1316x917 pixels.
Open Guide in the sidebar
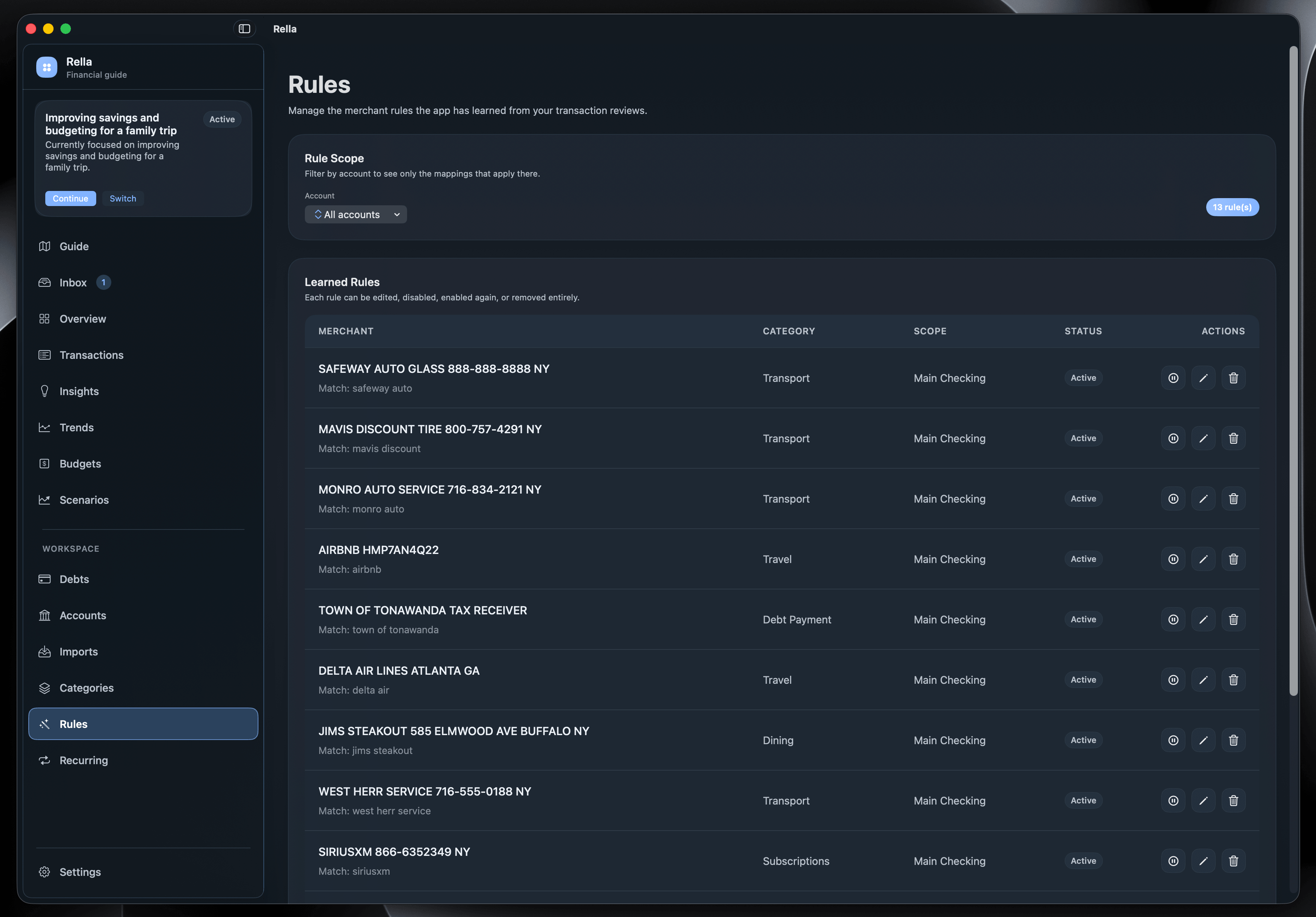(143, 246)
